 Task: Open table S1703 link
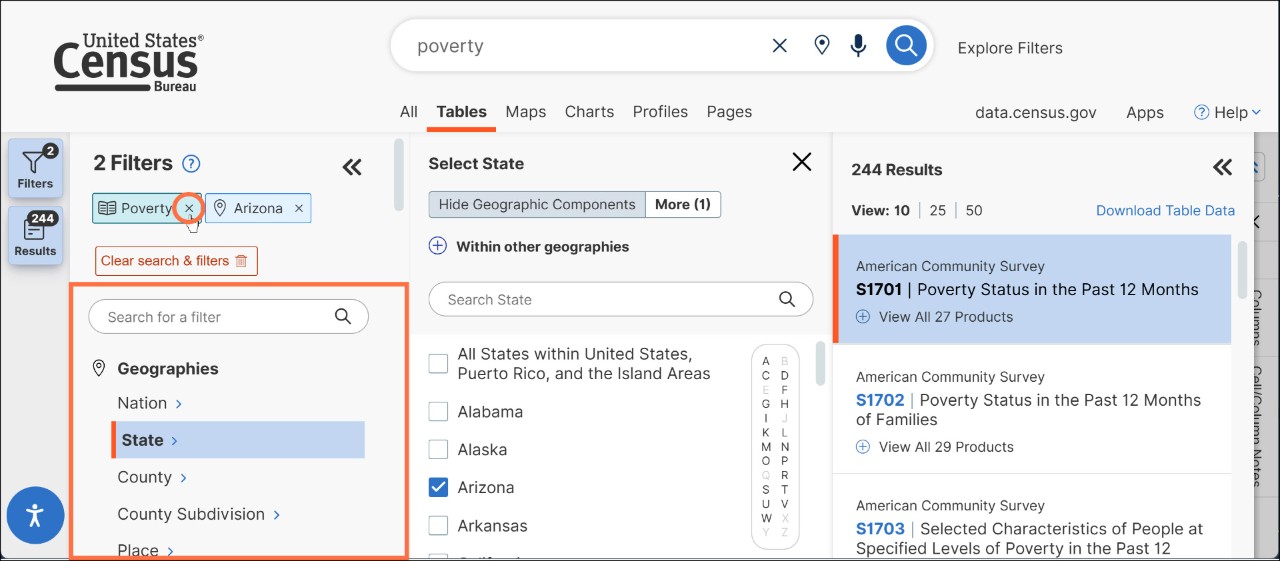coord(880,528)
